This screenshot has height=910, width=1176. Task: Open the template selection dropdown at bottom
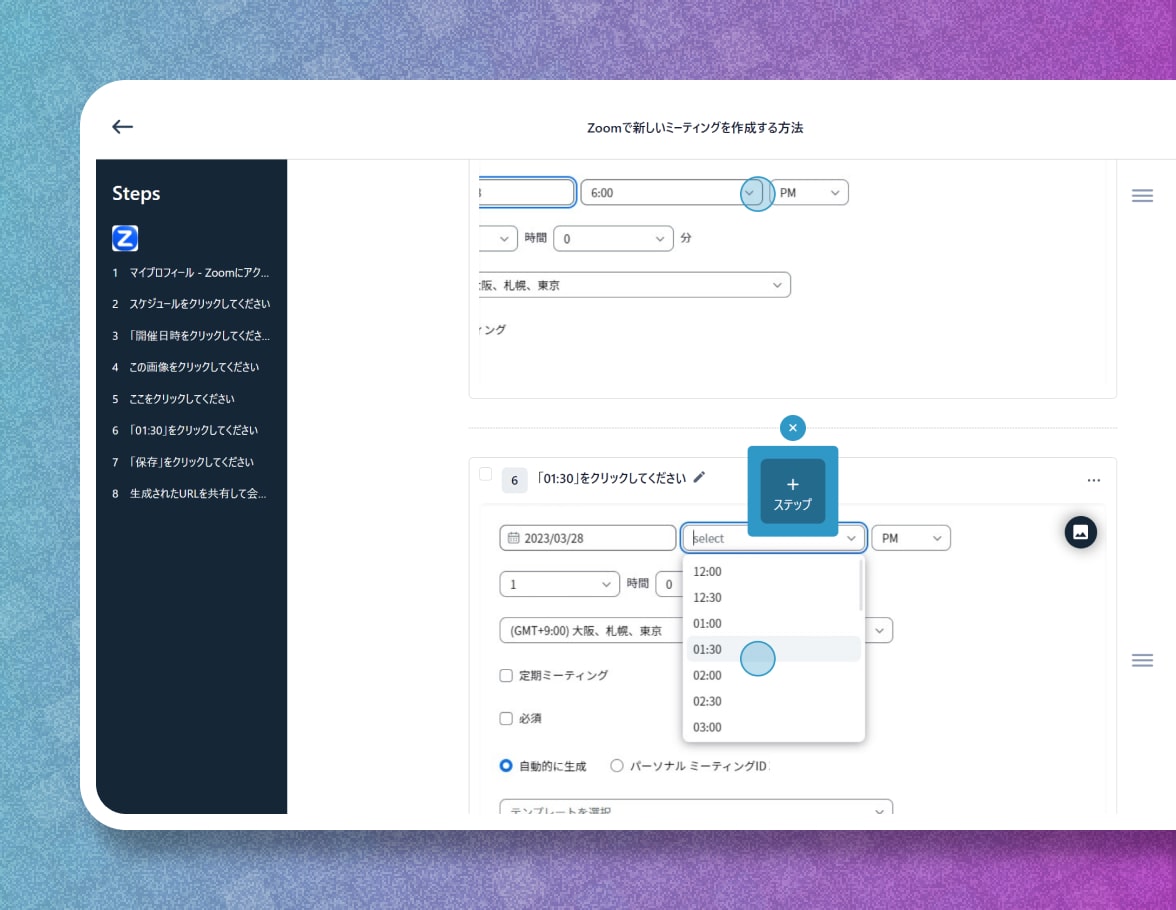coord(696,807)
